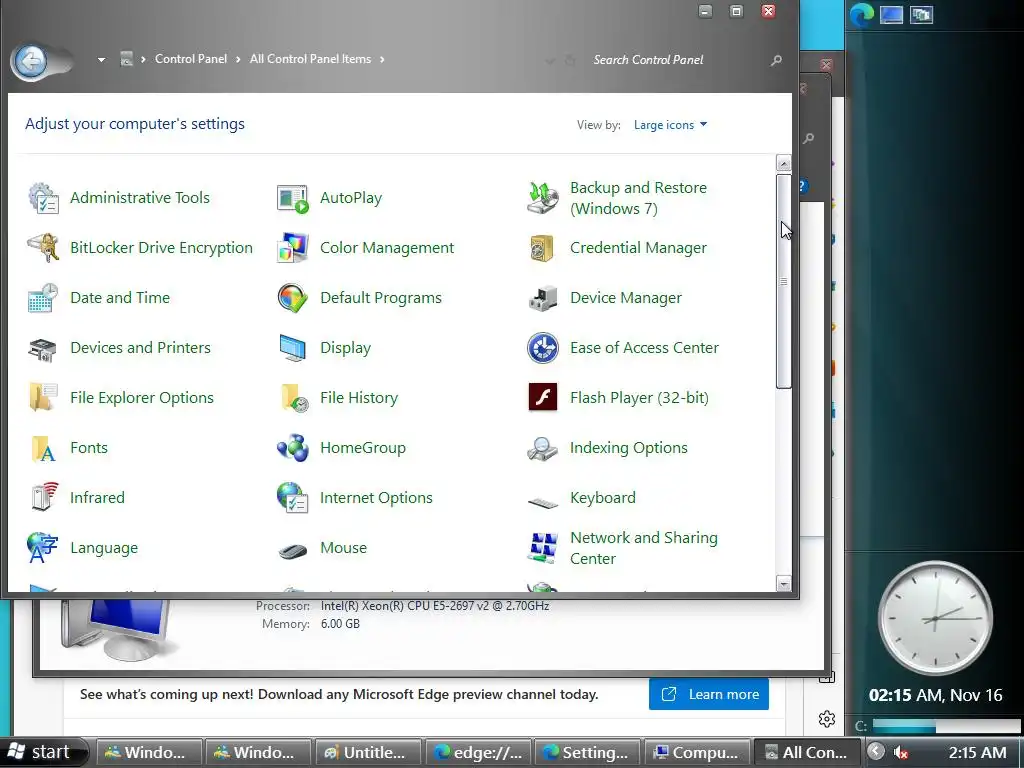Open the Device Manager icon

point(543,298)
